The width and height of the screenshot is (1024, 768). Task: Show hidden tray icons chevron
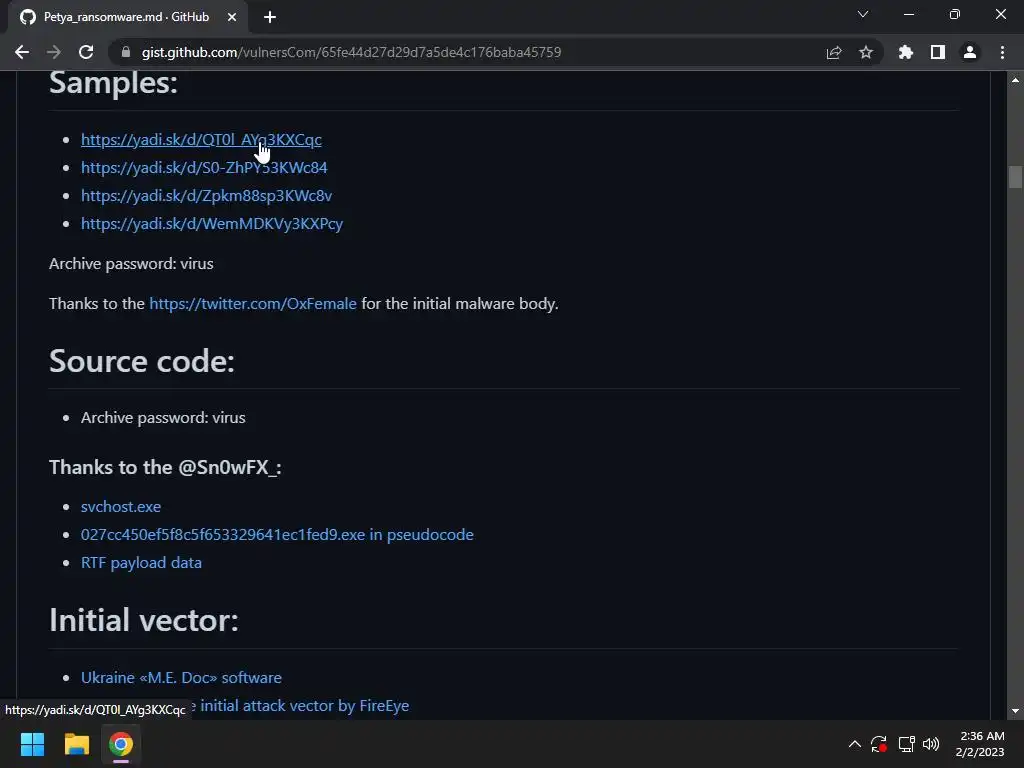point(854,744)
